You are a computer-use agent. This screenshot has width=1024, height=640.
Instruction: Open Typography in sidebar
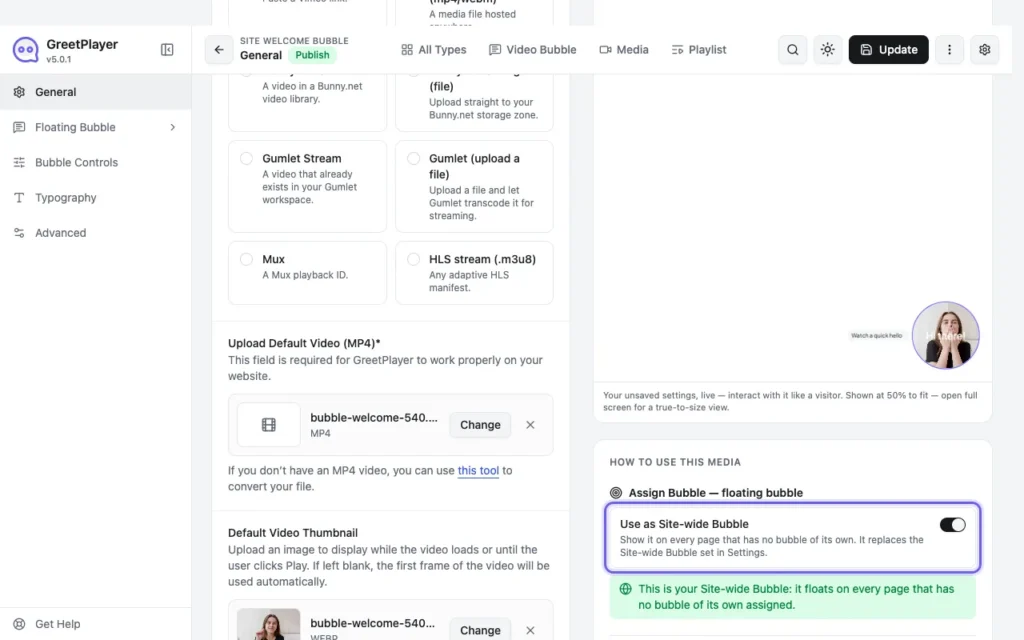pos(95,198)
